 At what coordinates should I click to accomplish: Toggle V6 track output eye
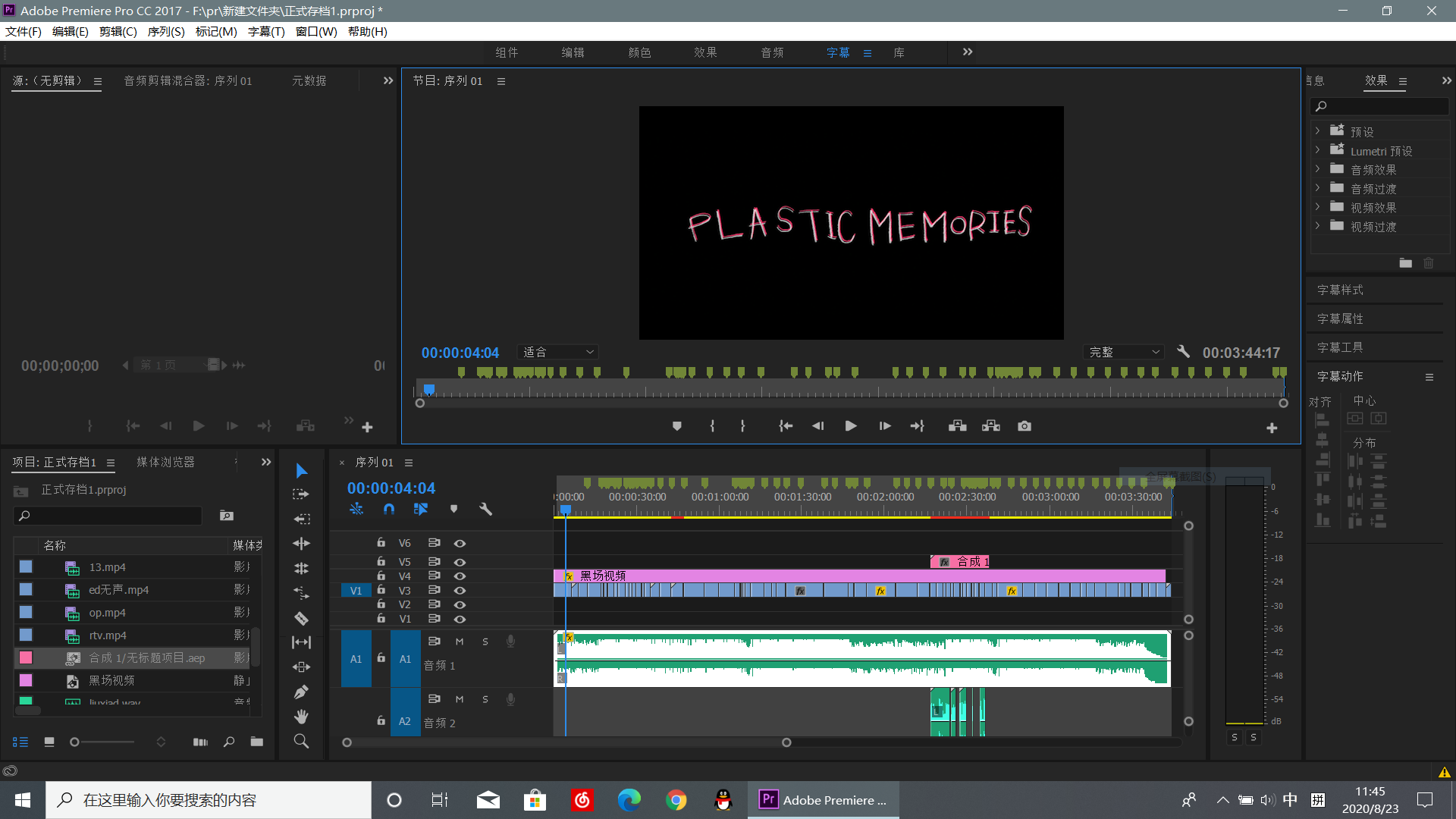[x=460, y=544]
